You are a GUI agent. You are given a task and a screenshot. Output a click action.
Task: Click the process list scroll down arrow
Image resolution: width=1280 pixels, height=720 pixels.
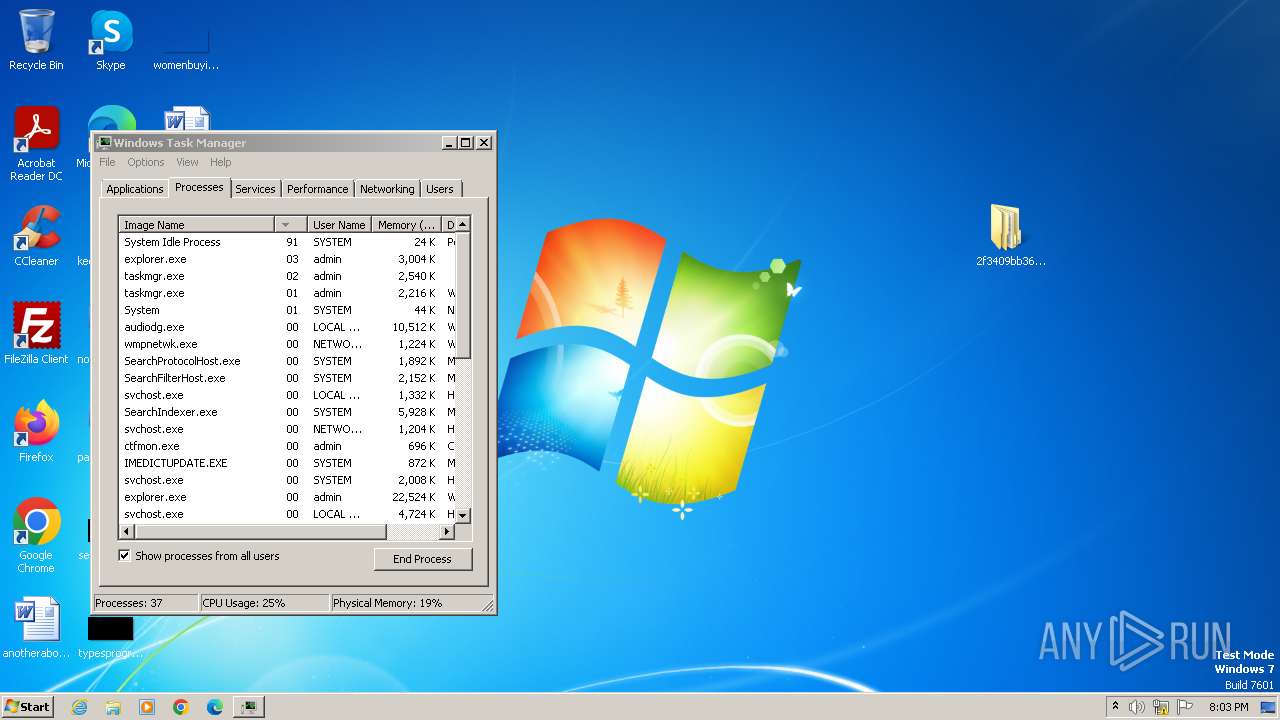(x=463, y=514)
